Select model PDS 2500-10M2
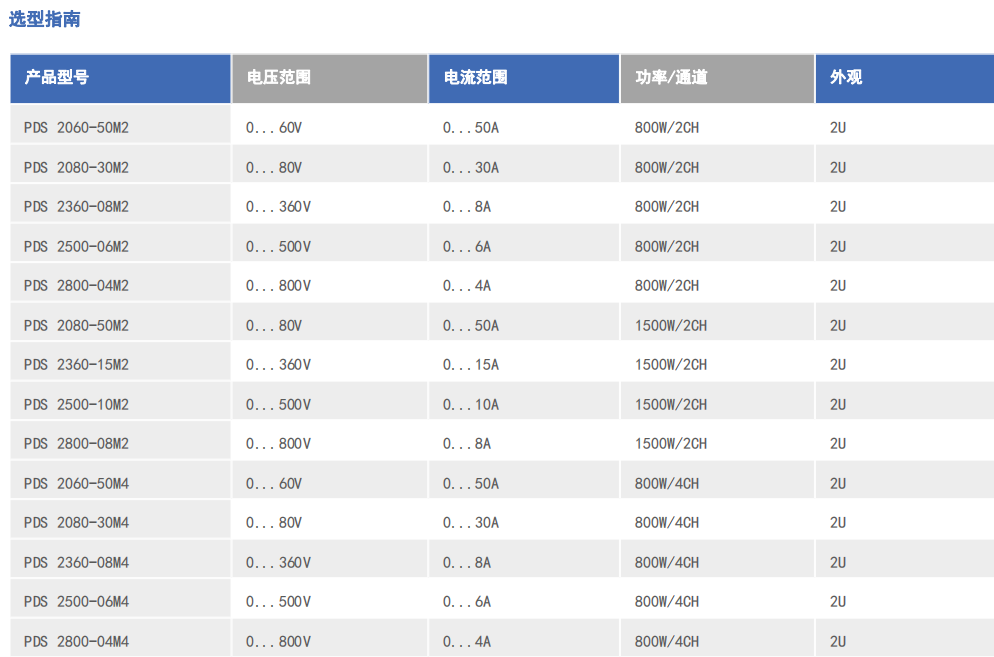This screenshot has height=657, width=994. tap(76, 405)
